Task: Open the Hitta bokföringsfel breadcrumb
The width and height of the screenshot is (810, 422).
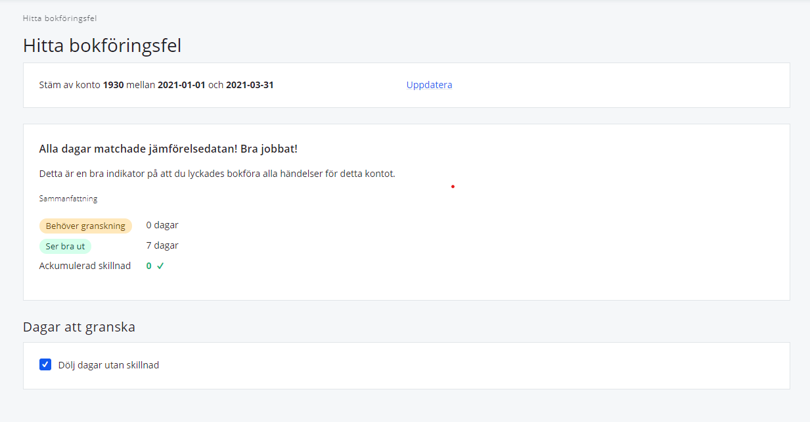Action: 60,18
